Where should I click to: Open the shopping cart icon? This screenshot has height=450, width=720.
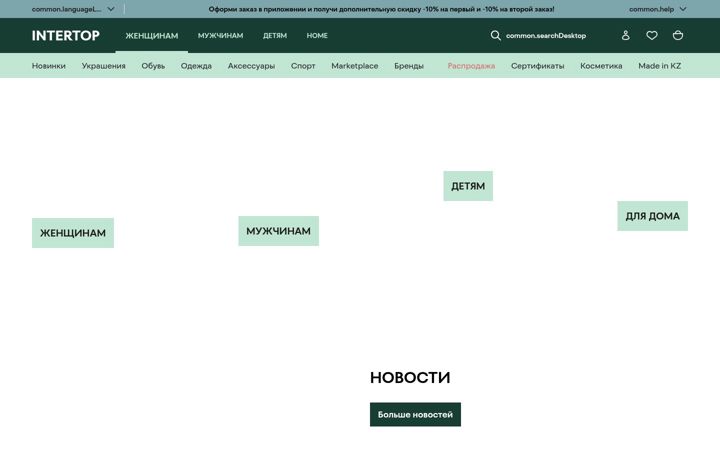[678, 35]
